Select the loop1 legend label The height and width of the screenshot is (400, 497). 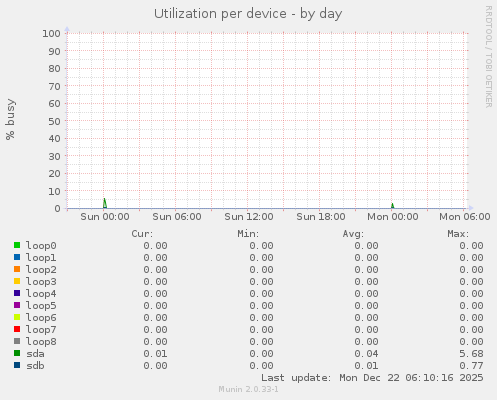(41, 258)
